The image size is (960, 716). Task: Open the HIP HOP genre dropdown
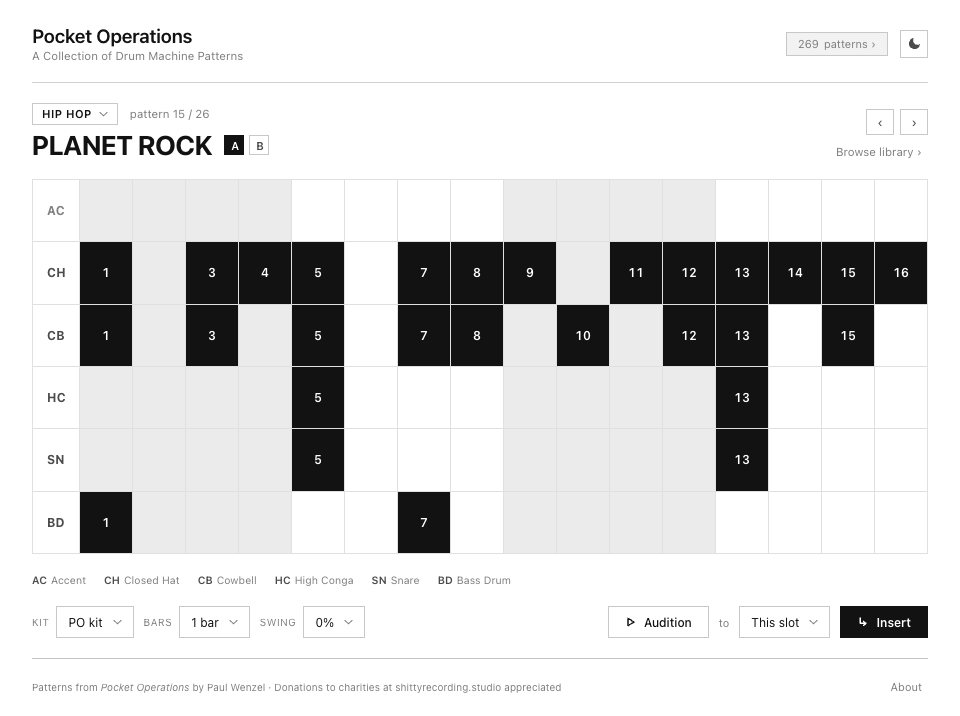tap(75, 114)
